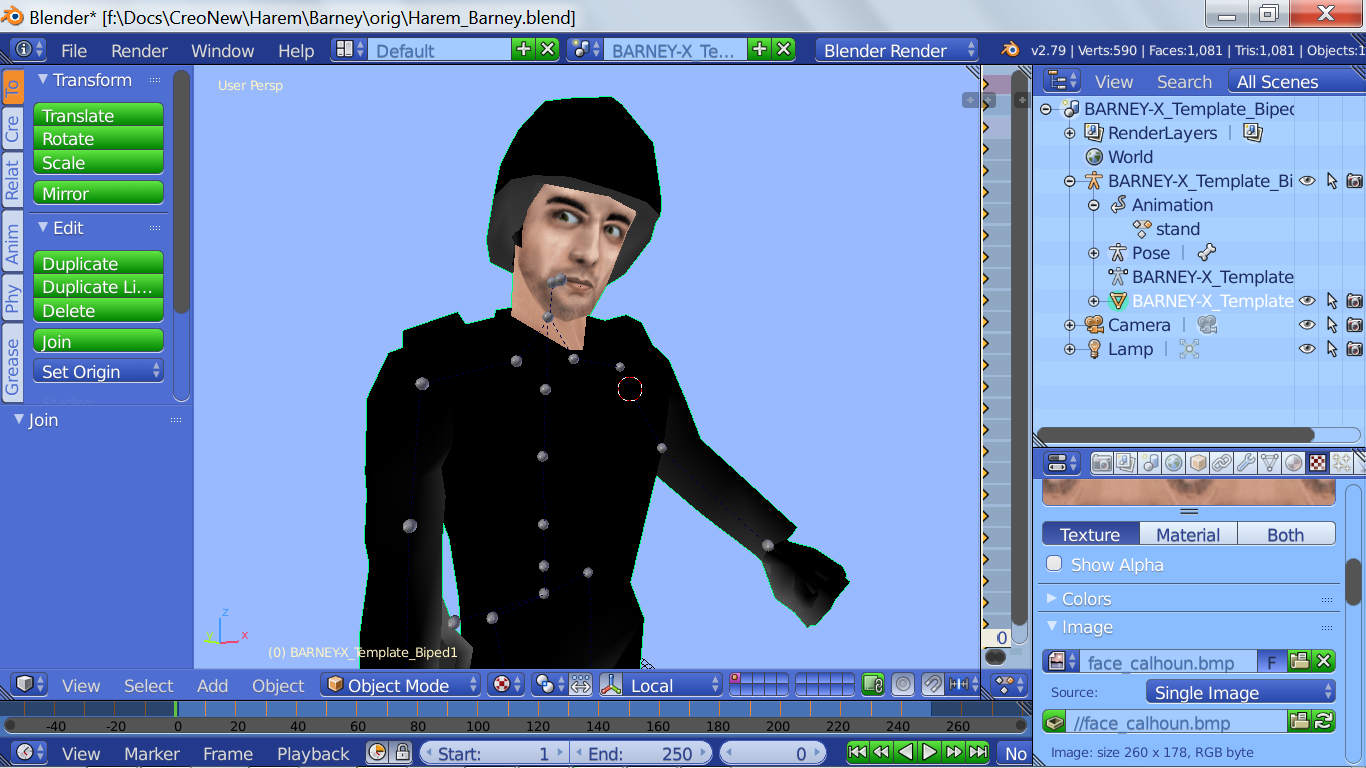Viewport: 1366px width, 768px height.
Task: Reload the face_calhoun.bmp image file
Action: coord(1323,722)
